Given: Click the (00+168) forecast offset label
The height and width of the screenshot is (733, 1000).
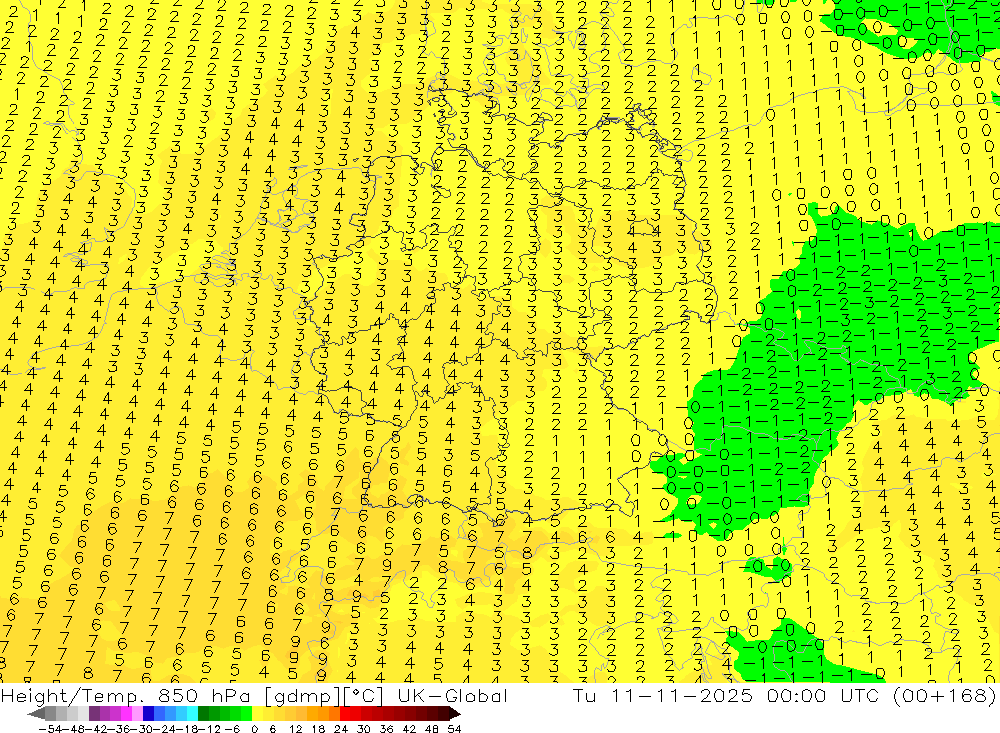Looking at the screenshot, I should click(x=946, y=696).
